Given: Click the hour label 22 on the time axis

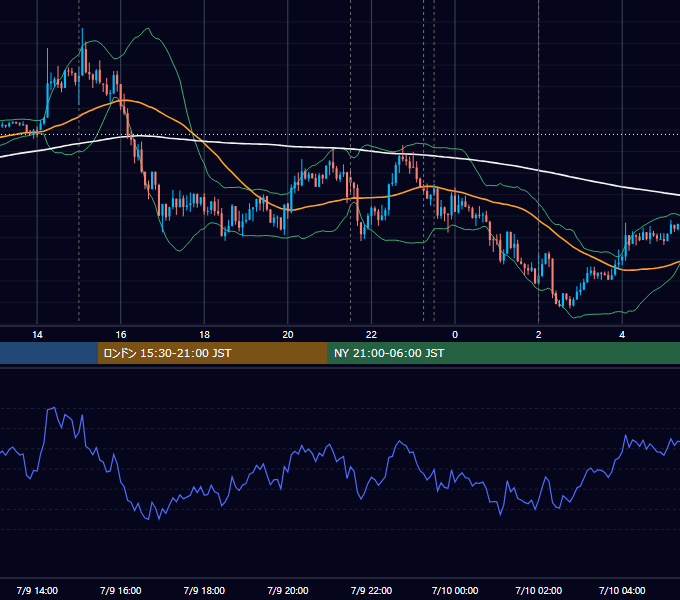Looking at the screenshot, I should point(371,335).
